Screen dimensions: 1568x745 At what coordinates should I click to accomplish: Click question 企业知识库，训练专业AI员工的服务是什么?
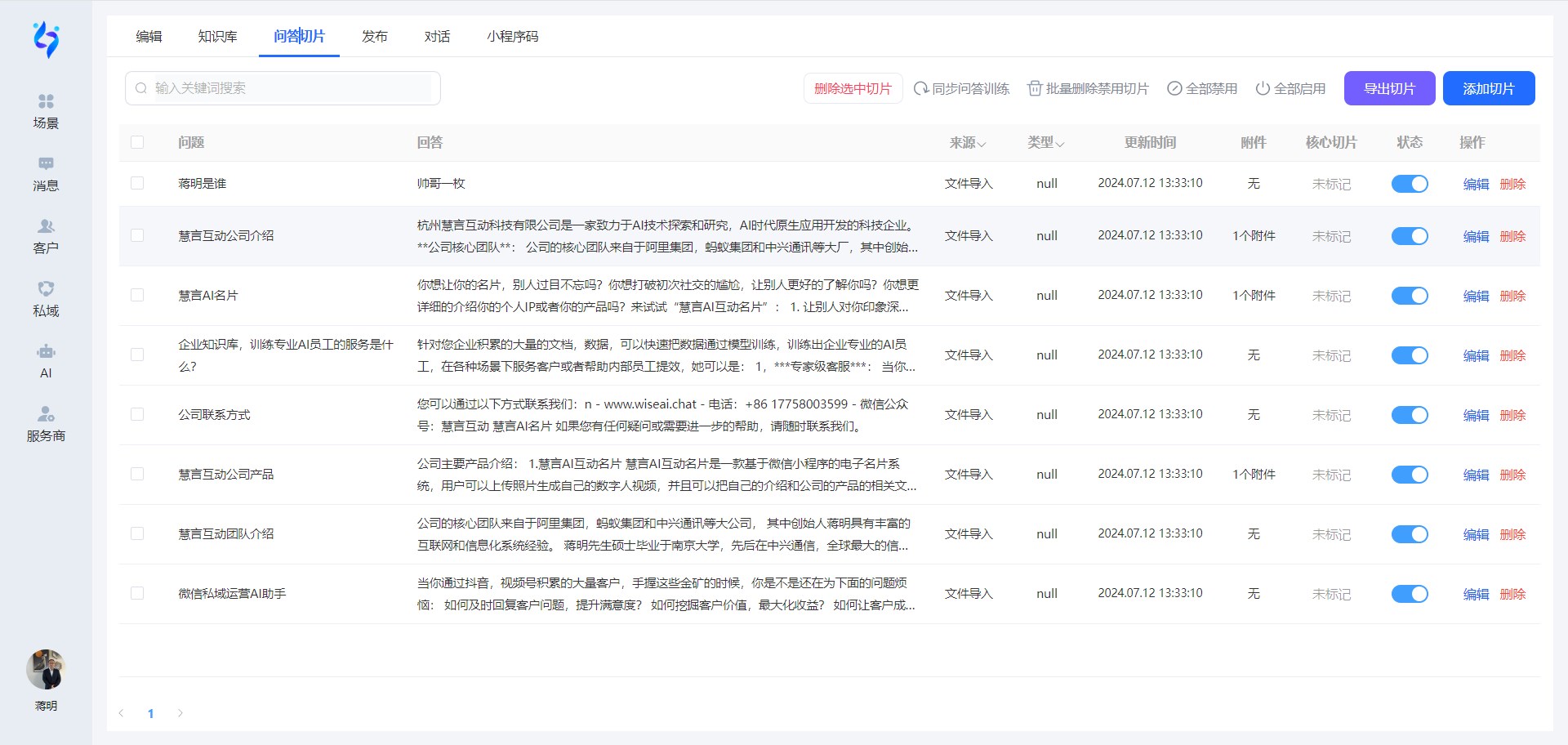click(286, 355)
